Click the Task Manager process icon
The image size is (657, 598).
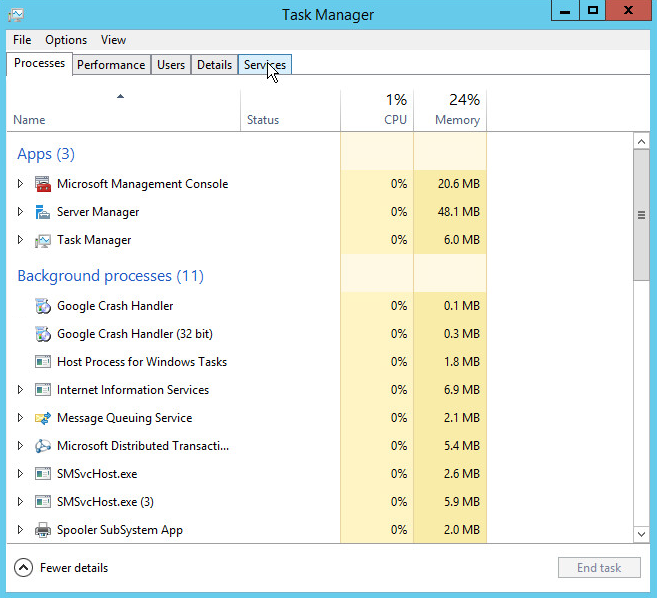click(x=42, y=240)
